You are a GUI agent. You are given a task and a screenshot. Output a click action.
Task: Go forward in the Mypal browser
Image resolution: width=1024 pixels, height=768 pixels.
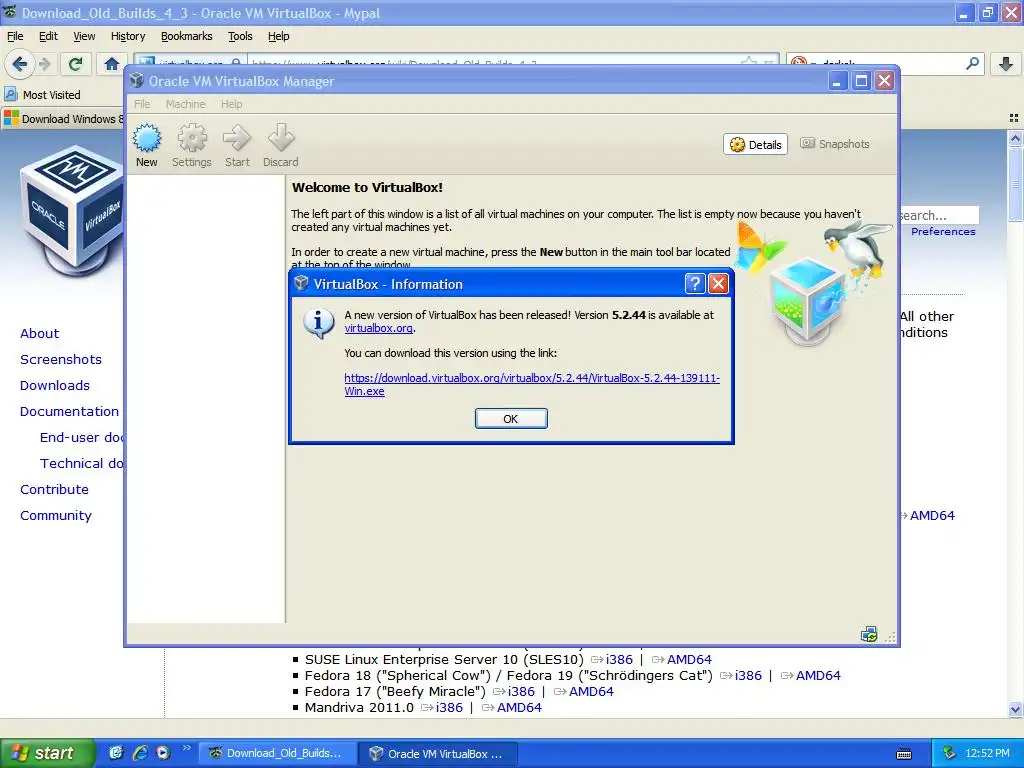coord(44,64)
